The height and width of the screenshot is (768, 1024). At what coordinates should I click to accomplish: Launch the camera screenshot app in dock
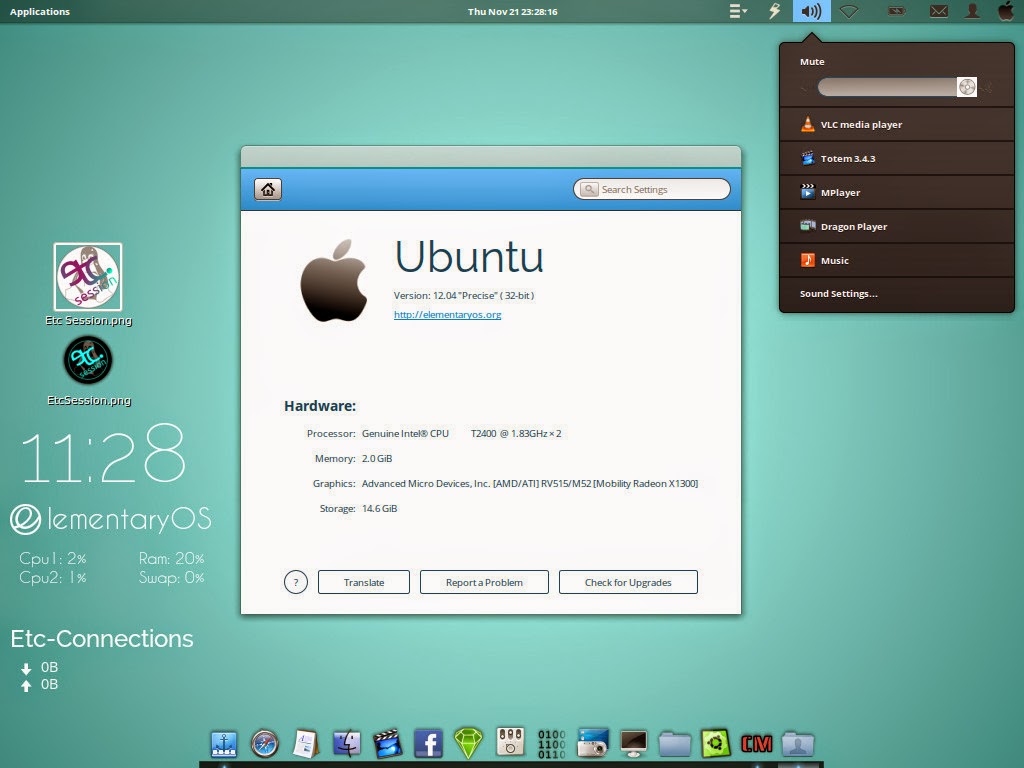(592, 744)
